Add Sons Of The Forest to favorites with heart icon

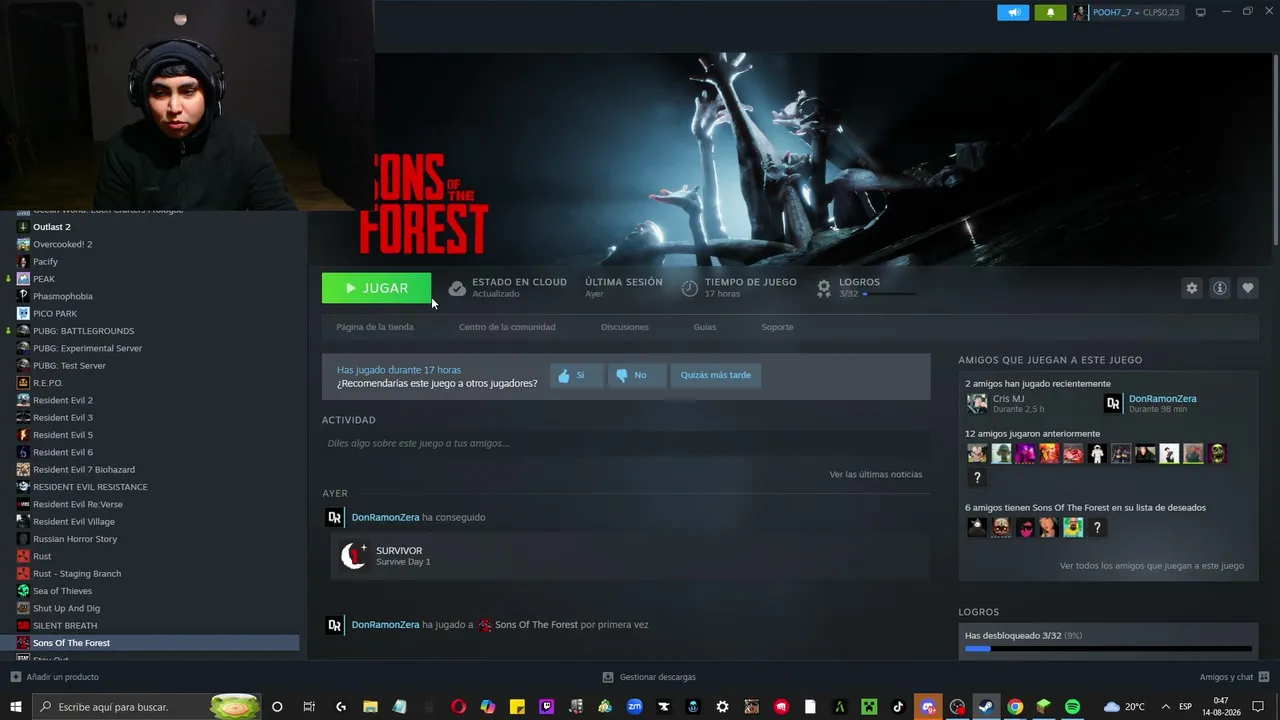[x=1248, y=288]
